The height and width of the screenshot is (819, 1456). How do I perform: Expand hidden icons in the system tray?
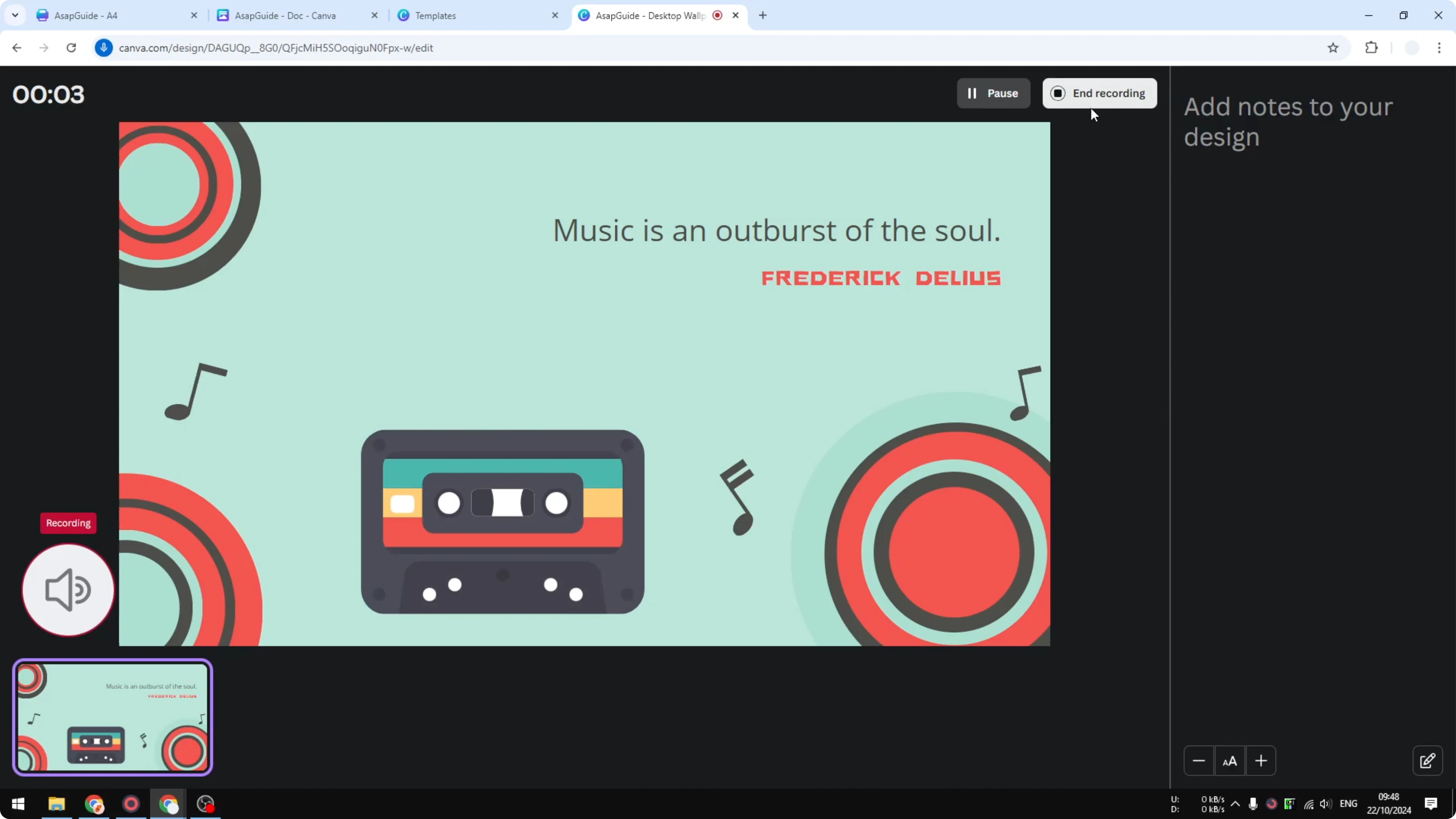click(x=1236, y=804)
